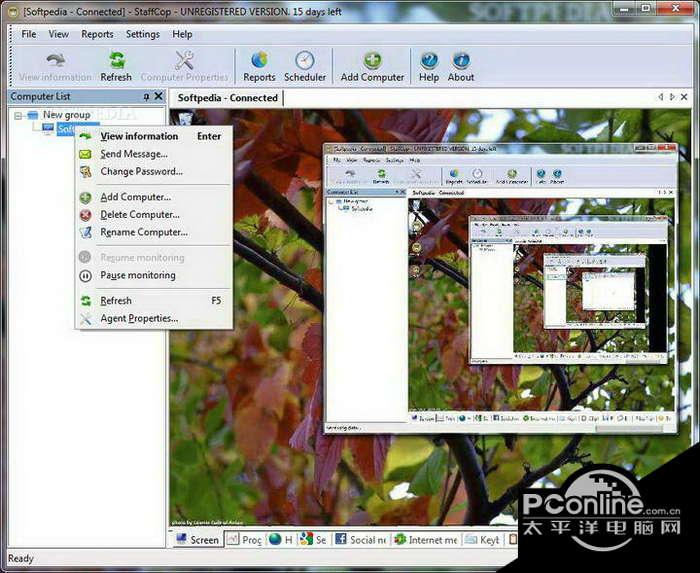Switch to the Social networks tab

(x=361, y=540)
